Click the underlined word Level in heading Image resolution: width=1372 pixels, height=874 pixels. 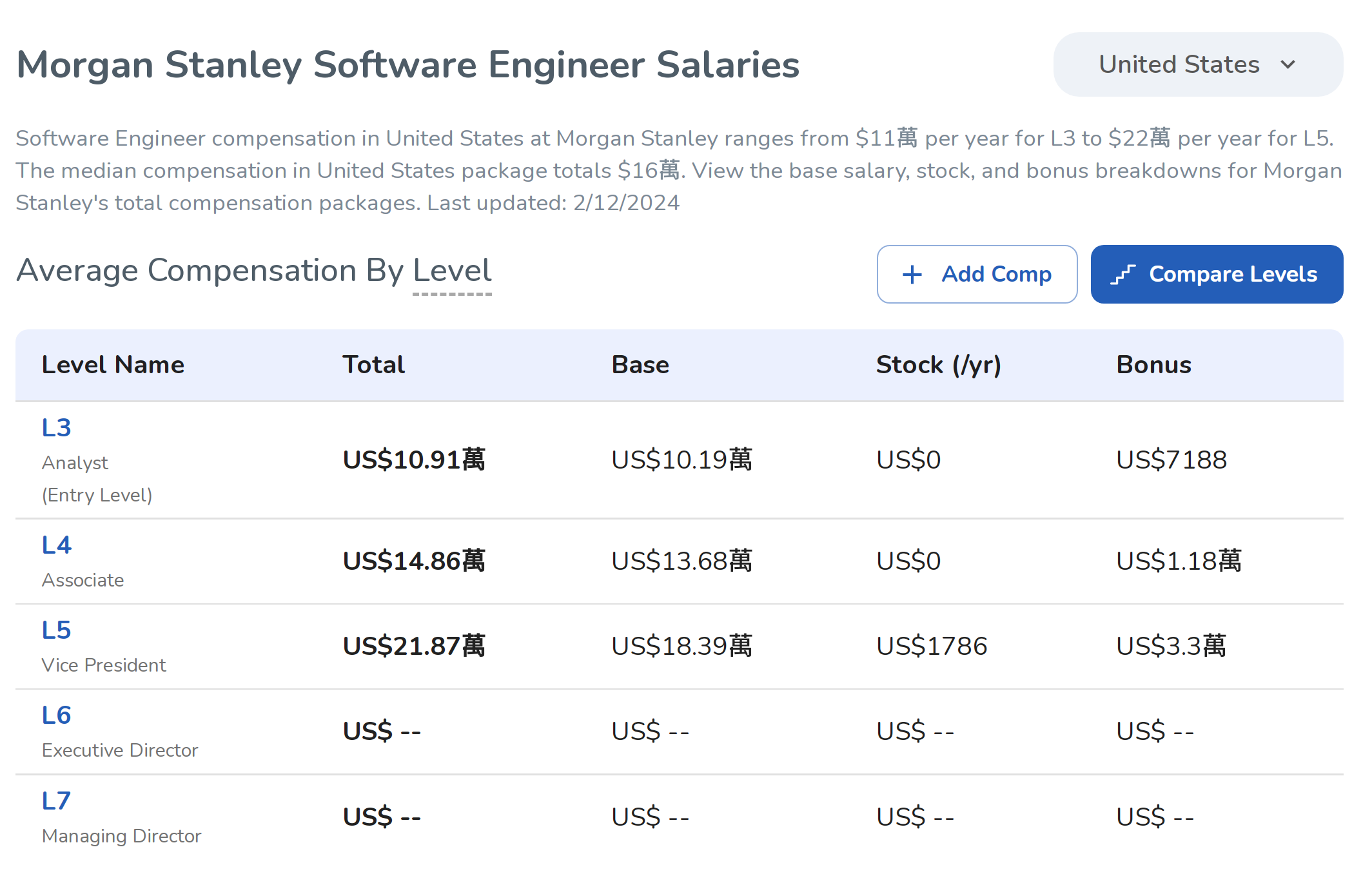click(x=452, y=271)
